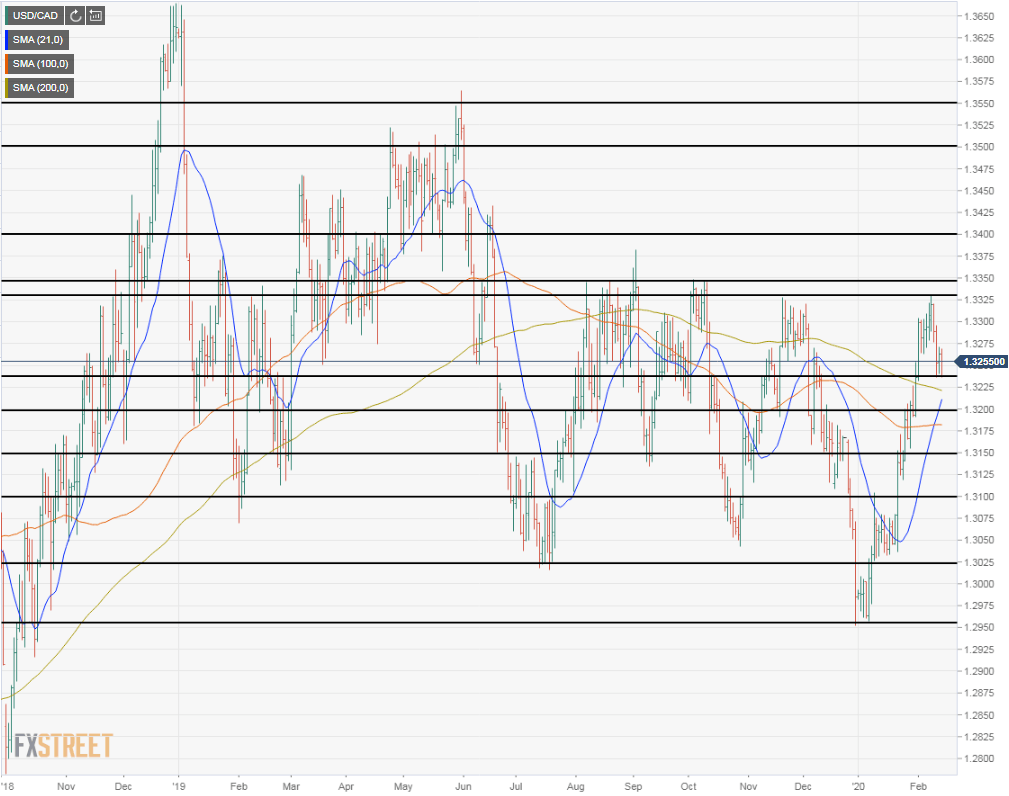Click the 1.3300 price axis label
Image resolution: width=1009 pixels, height=796 pixels.
(x=978, y=321)
